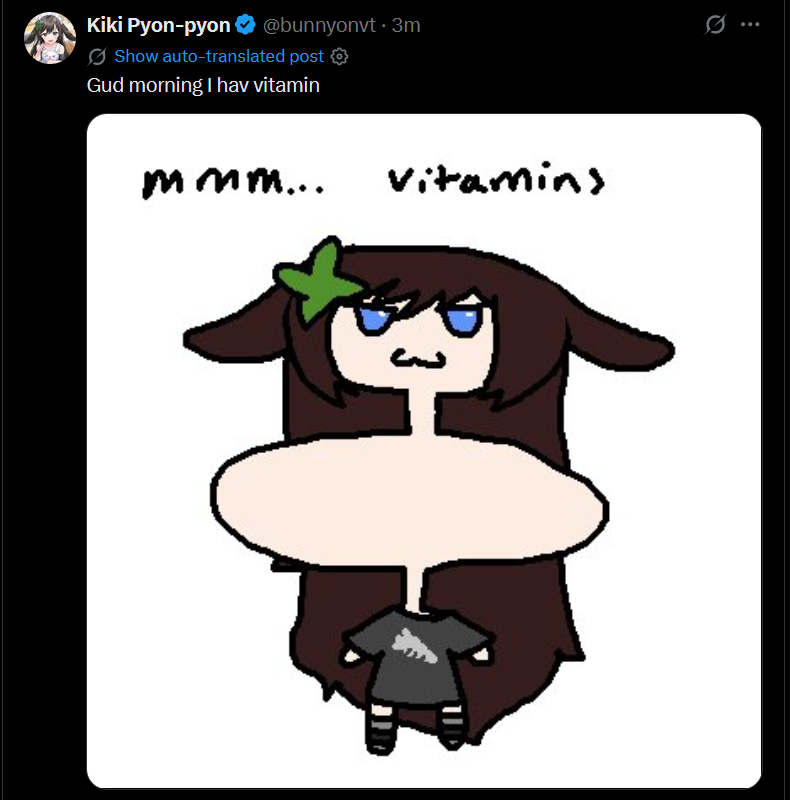The image size is (790, 800).
Task: Click the character's cat-like mouth
Action: 418,359
